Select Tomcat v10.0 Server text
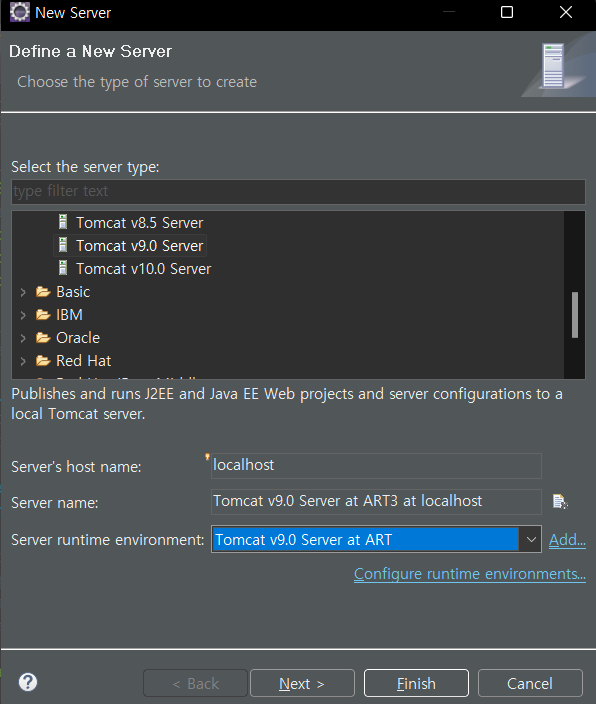The image size is (596, 704). pos(143,269)
